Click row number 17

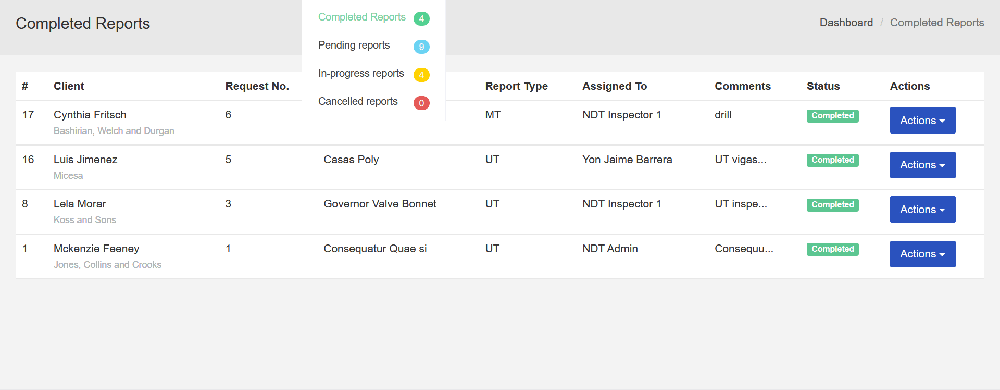(x=27, y=115)
